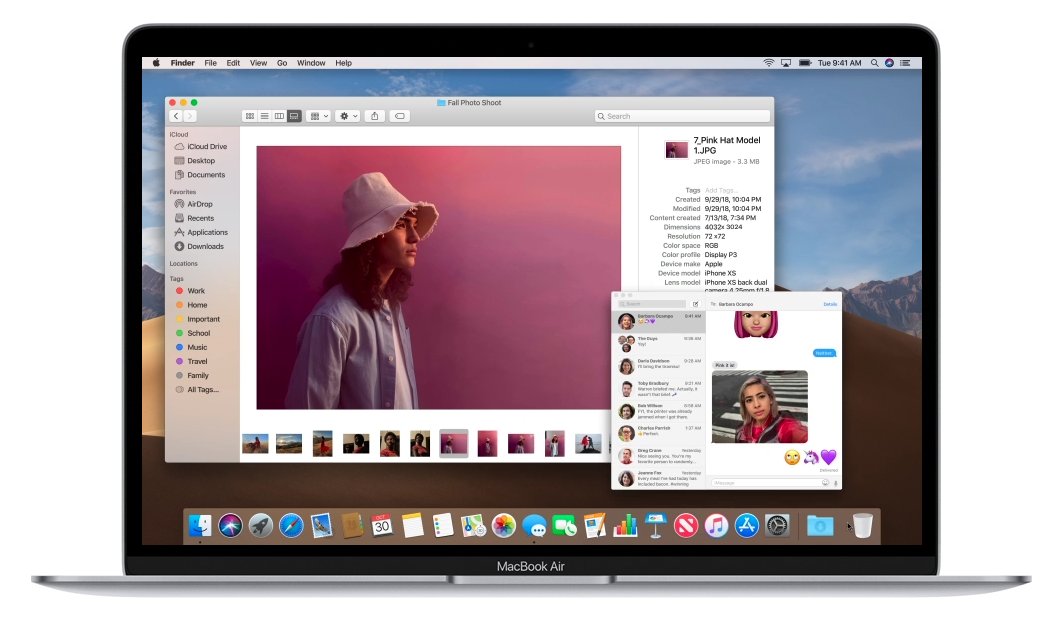Image resolution: width=1052 pixels, height=622 pixels.
Task: Open the Edit menu
Action: pos(233,62)
